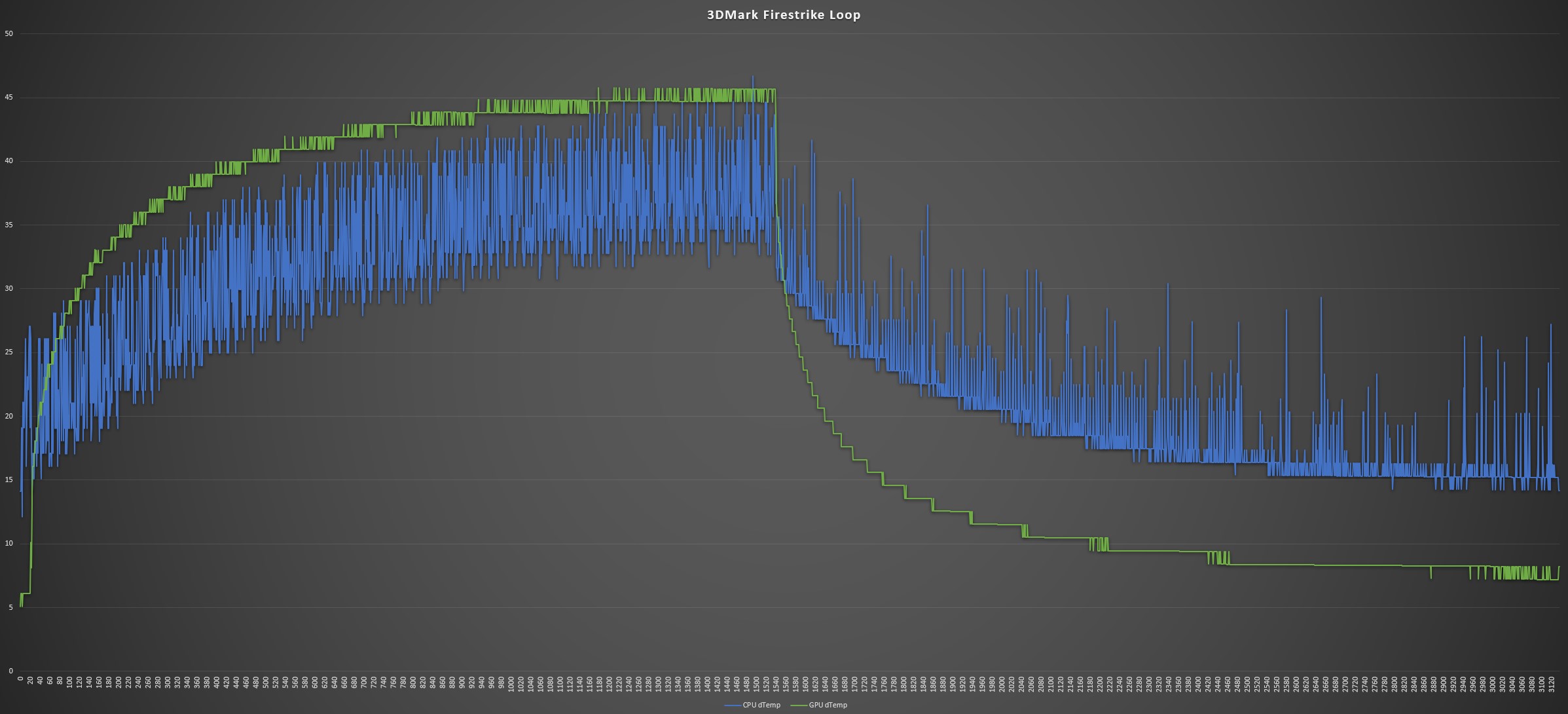
Task: Select the y-axis label 40
Action: [9, 161]
